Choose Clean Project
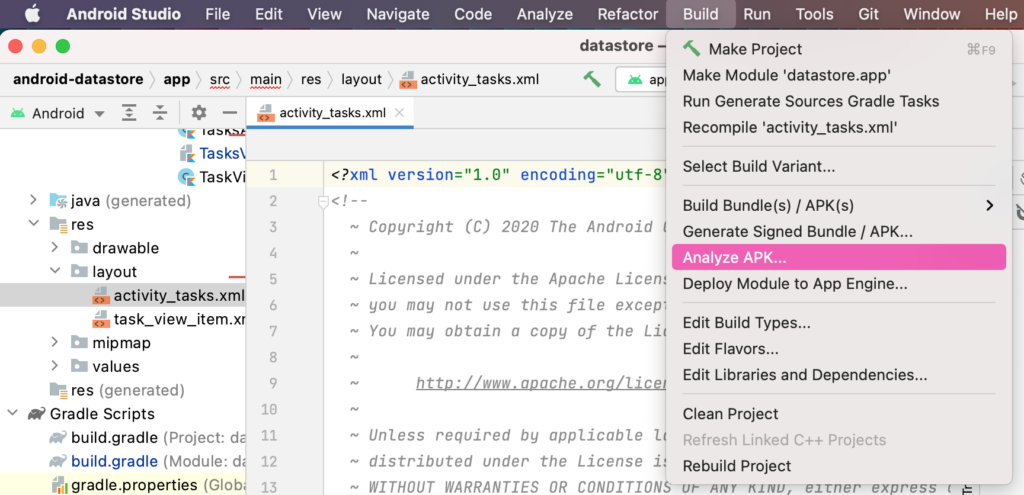Viewport: 1024px width, 495px height. click(839, 414)
